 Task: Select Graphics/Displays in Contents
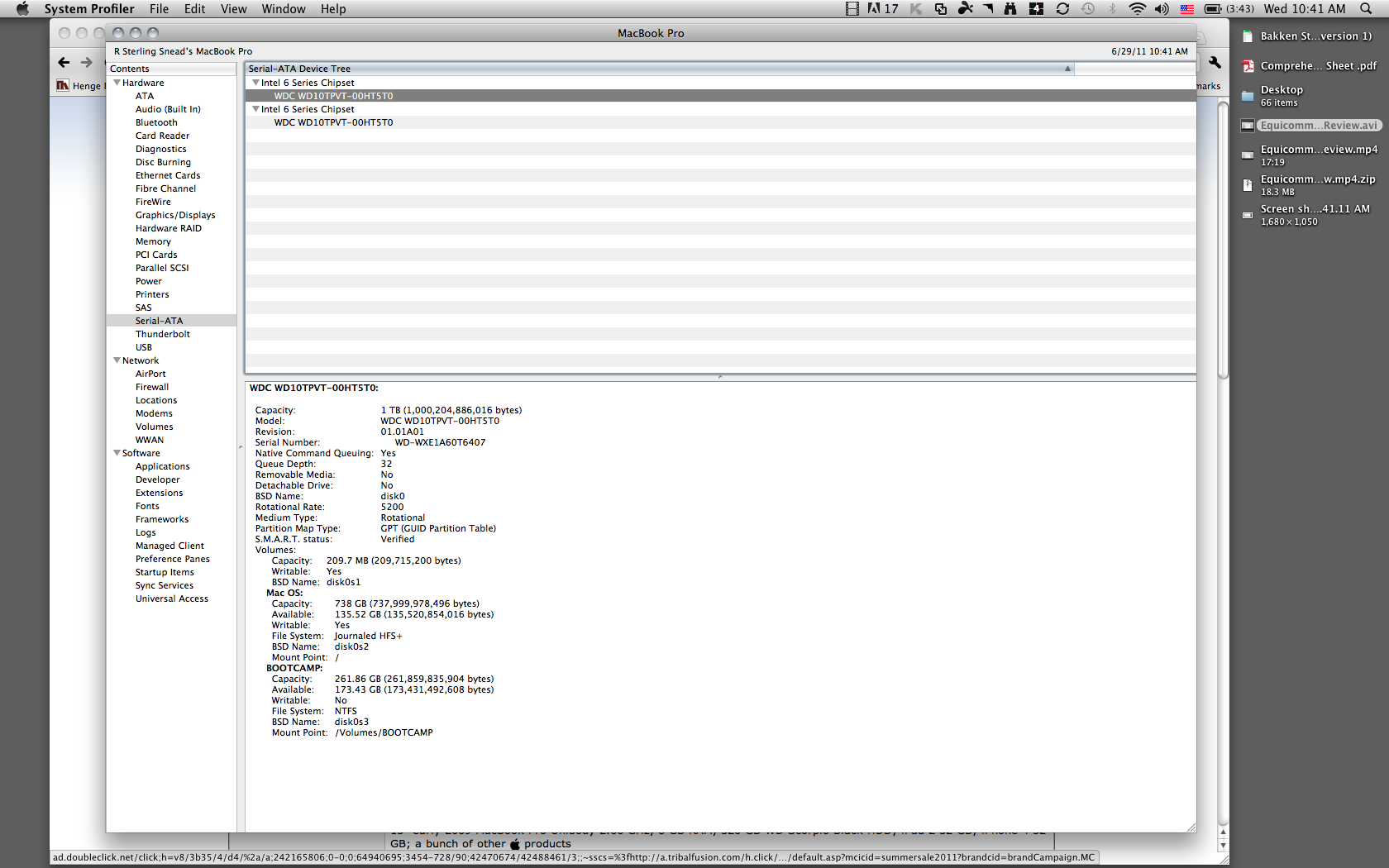(x=175, y=215)
